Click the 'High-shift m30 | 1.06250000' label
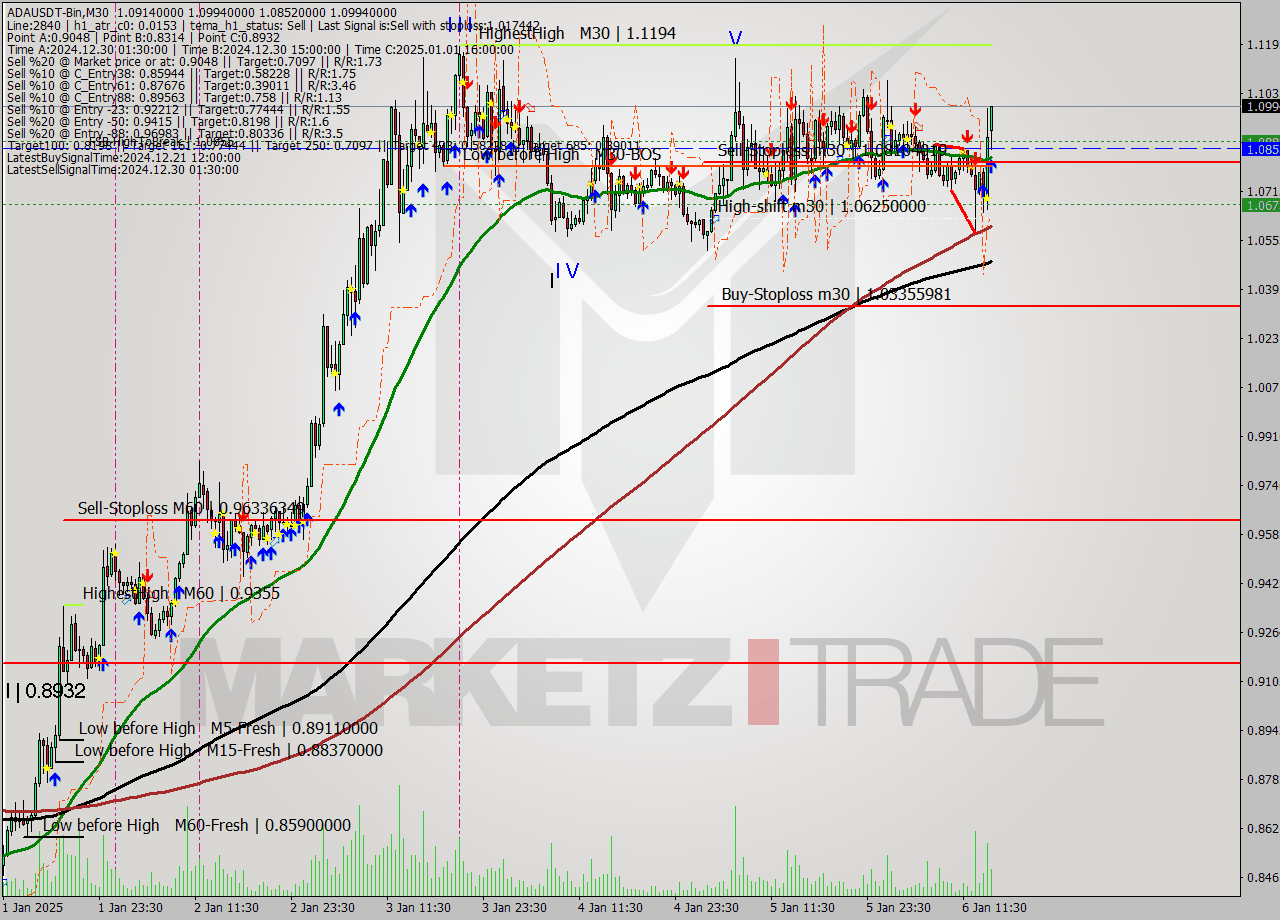This screenshot has width=1280, height=920. pyautogui.click(x=822, y=206)
